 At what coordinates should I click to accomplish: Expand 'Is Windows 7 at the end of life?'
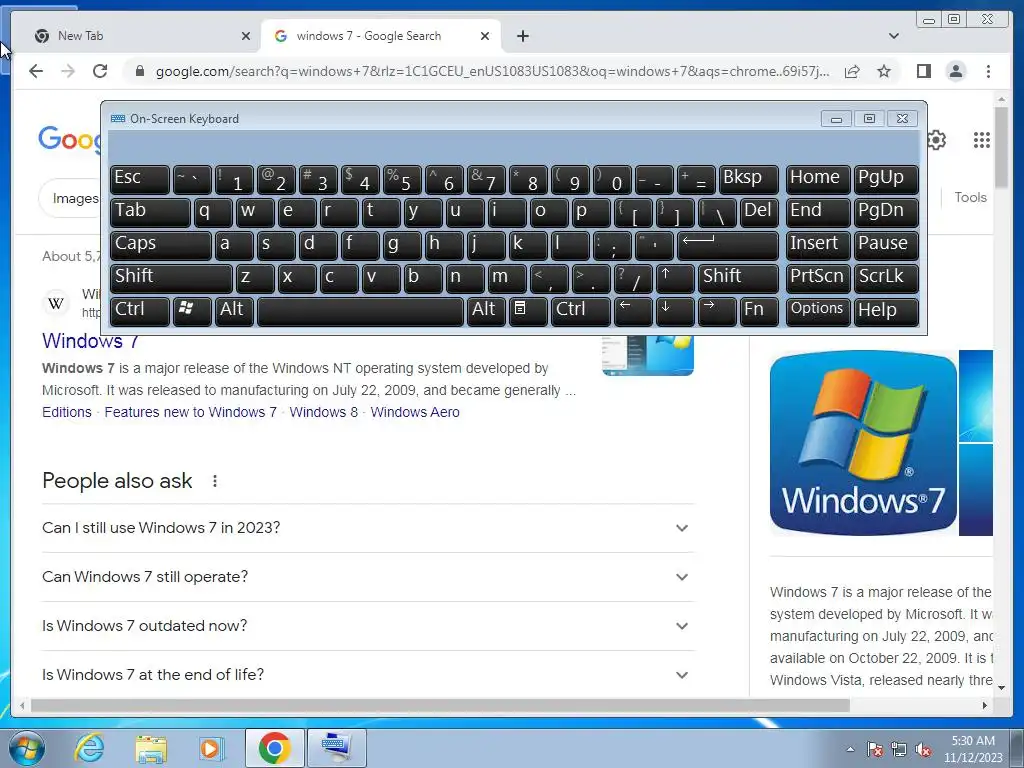[368, 675]
